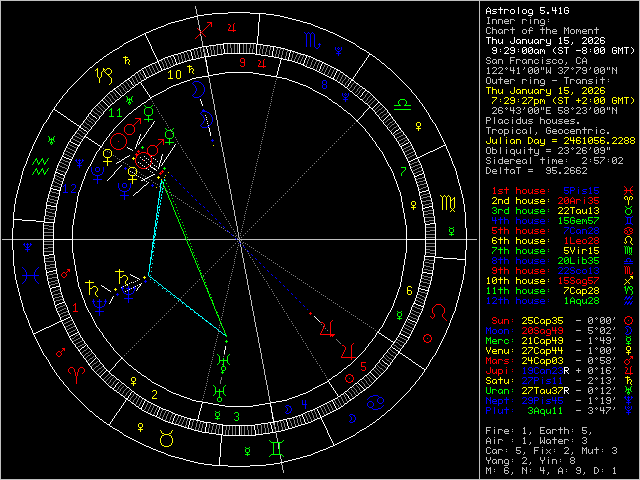Select the Capricorn glyph on the zodiac wheel
Image resolution: width=640 pixels, height=480 pixels.
(104, 74)
